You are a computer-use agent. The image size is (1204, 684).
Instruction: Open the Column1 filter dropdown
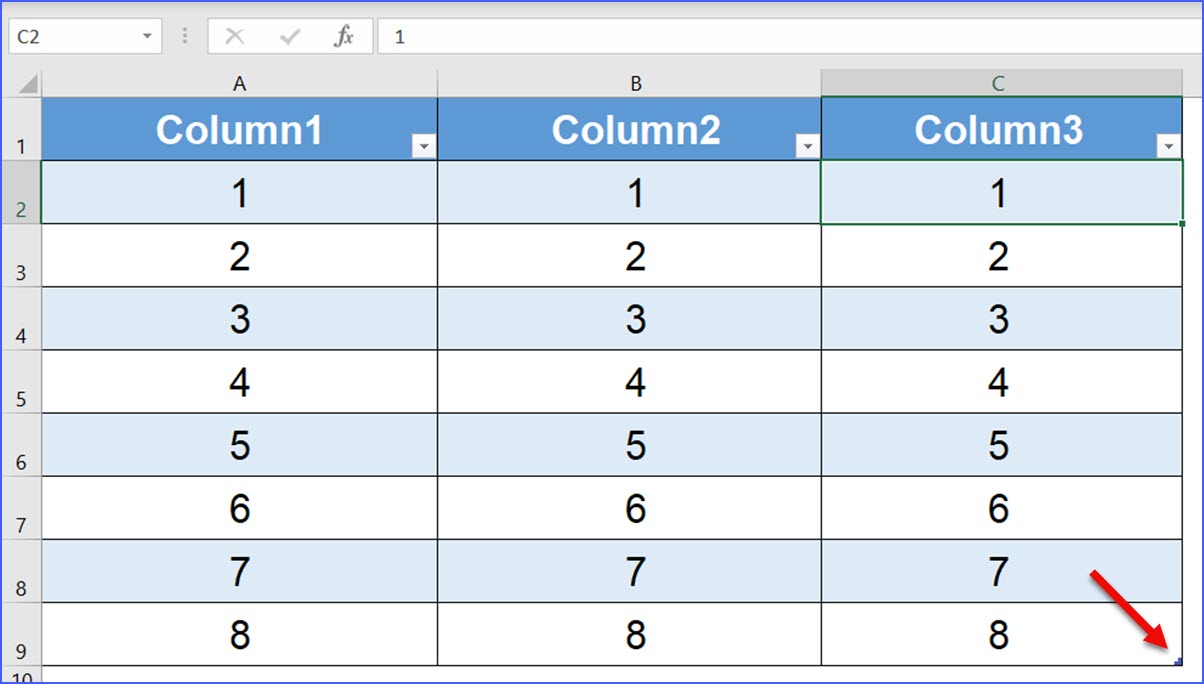tap(424, 145)
